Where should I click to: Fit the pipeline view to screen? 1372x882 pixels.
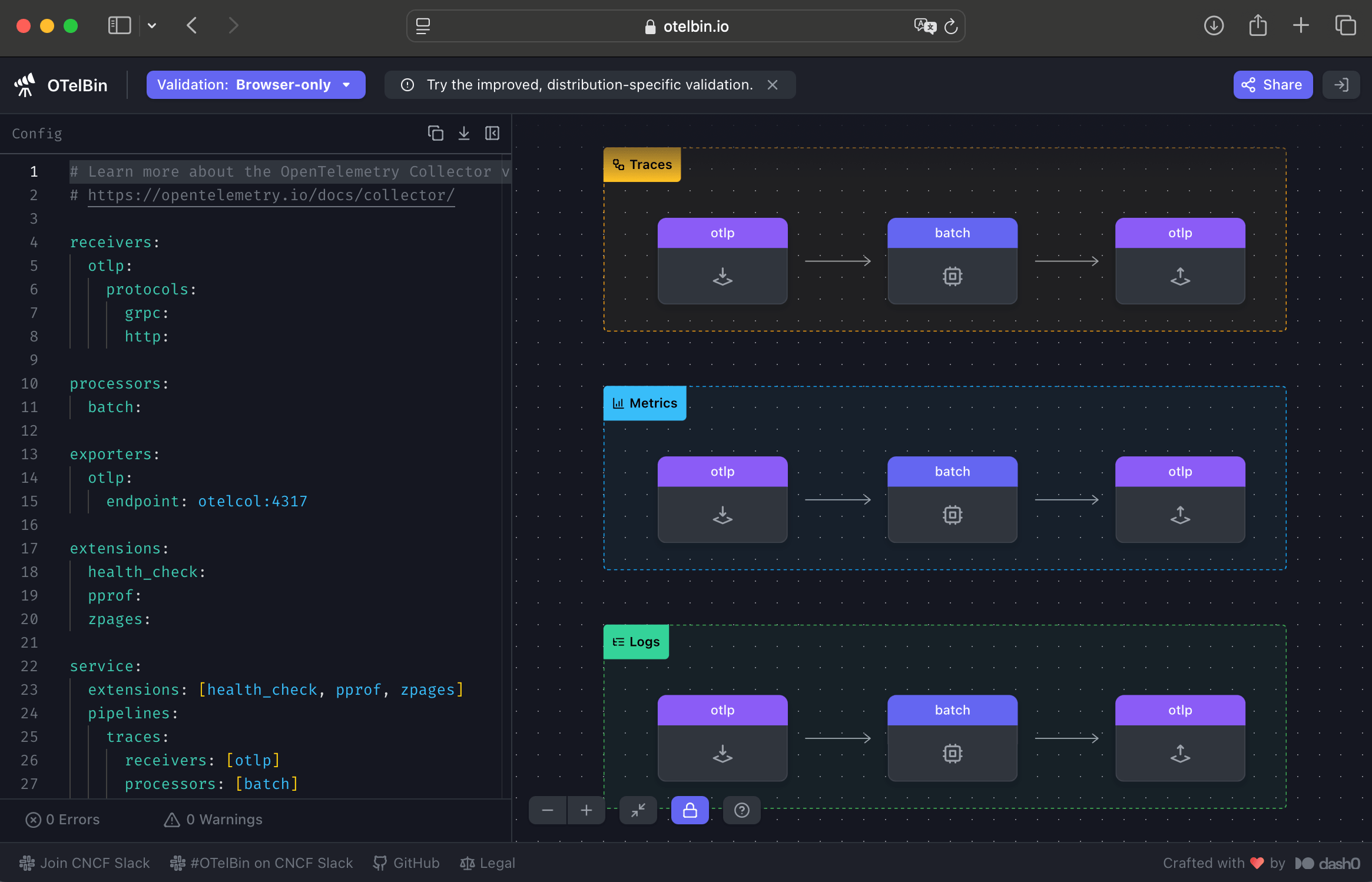point(638,811)
